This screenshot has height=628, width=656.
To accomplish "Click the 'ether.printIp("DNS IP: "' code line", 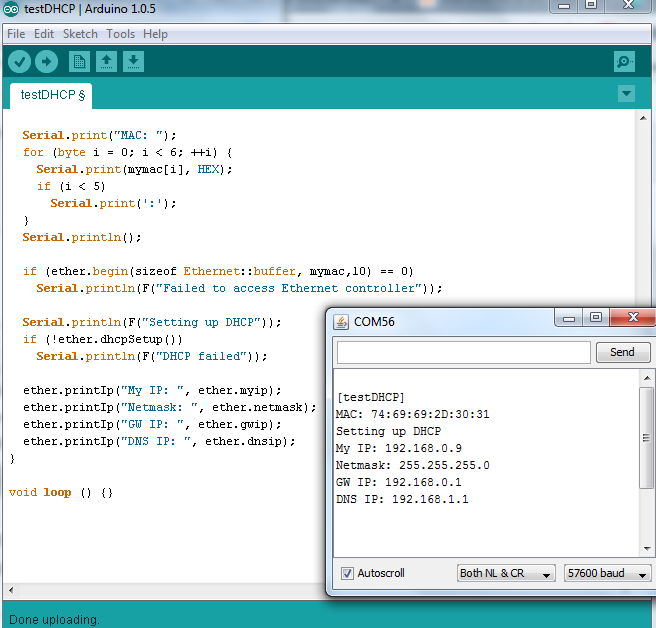I will point(159,441).
